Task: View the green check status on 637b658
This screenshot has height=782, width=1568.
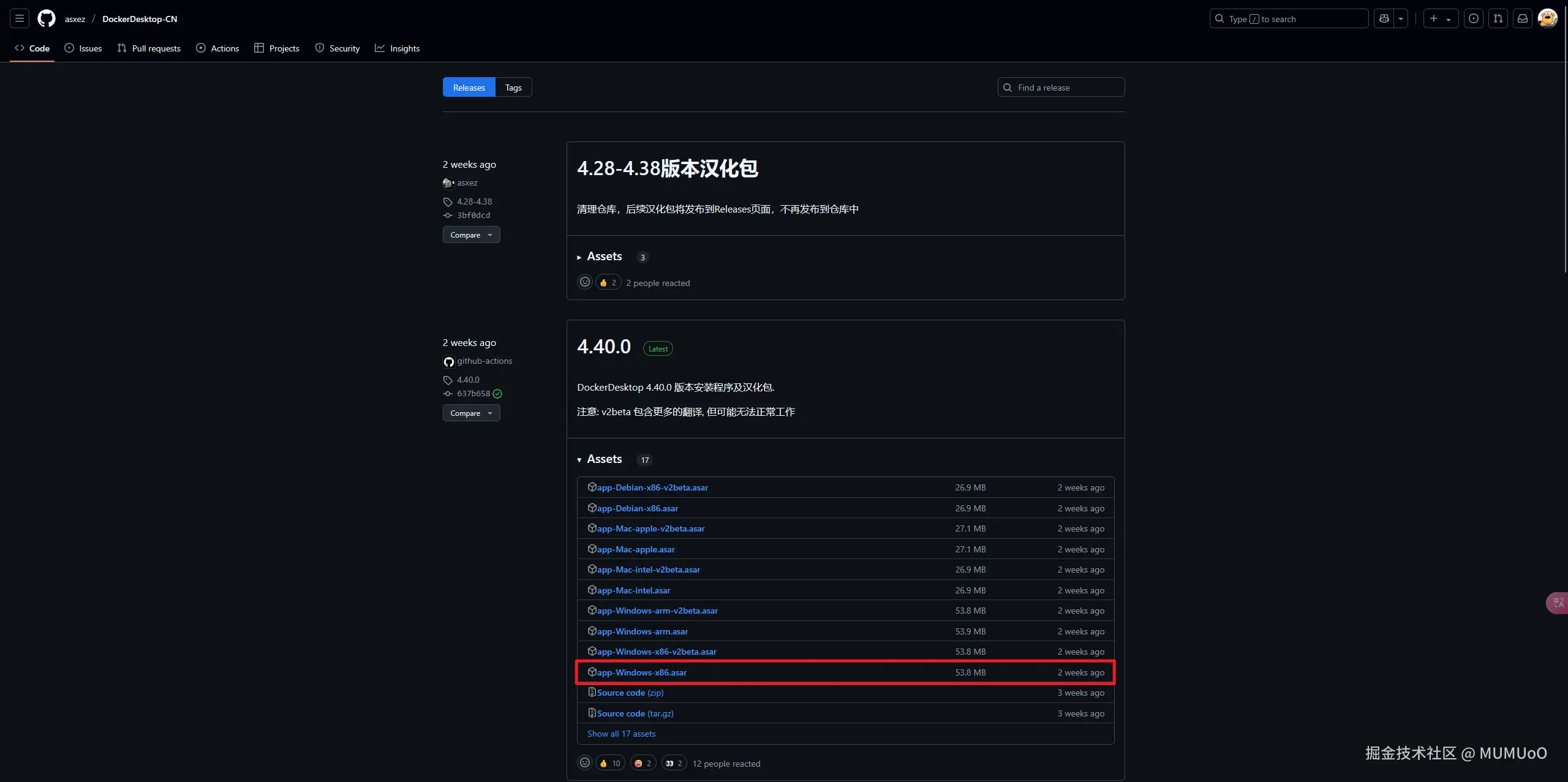Action: (x=497, y=394)
